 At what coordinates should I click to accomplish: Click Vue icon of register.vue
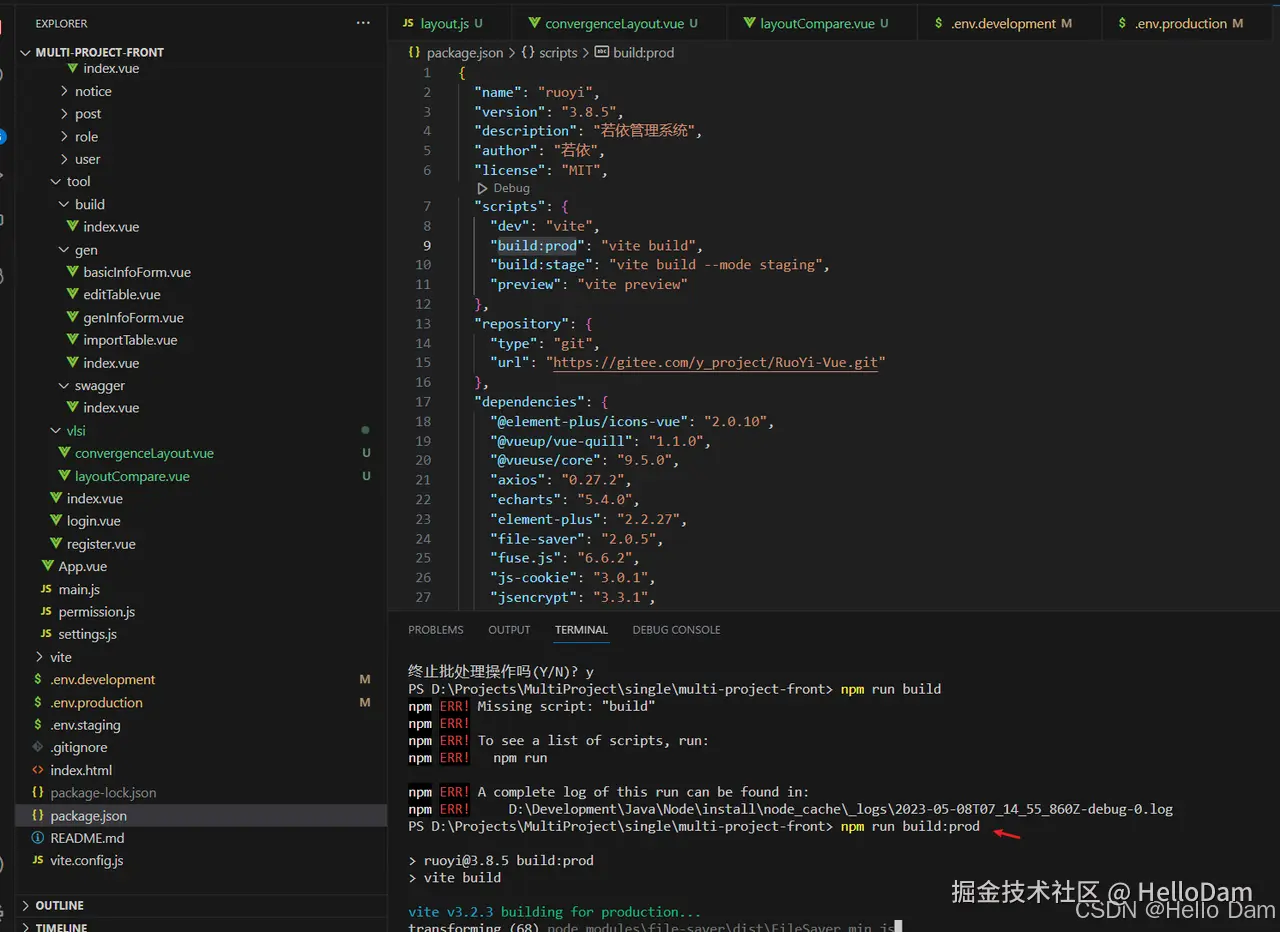click(56, 544)
